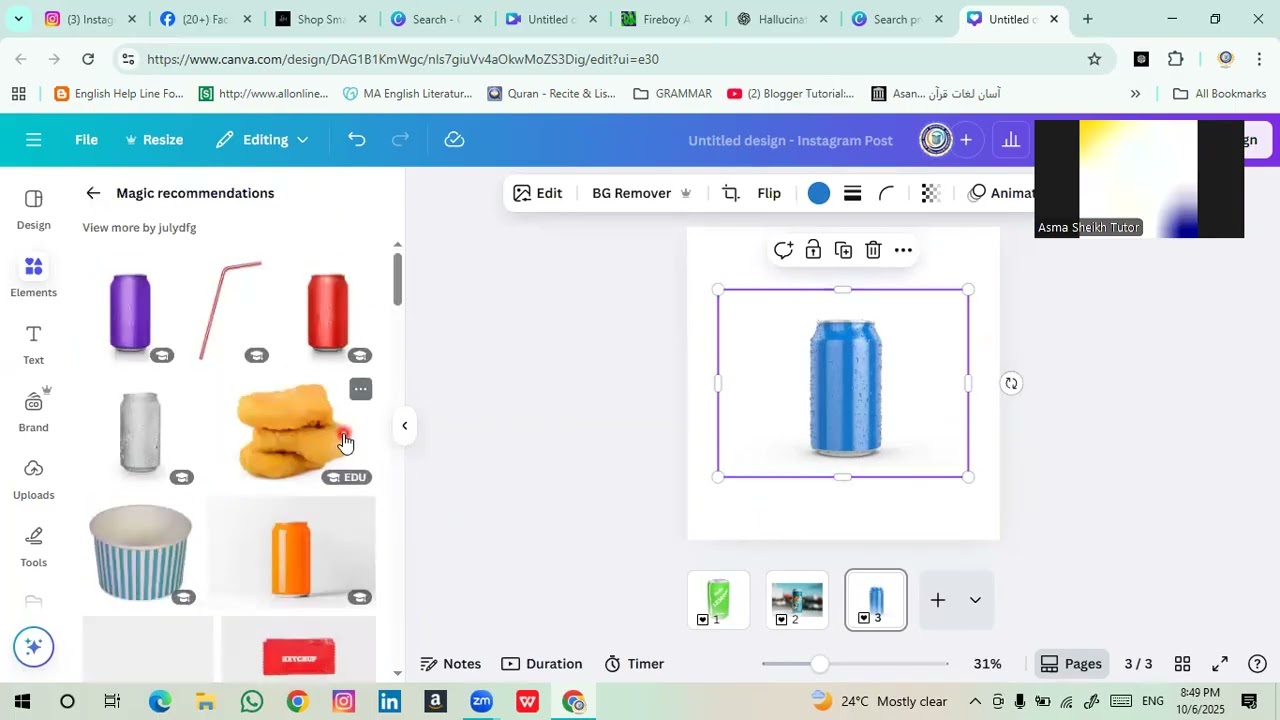Image resolution: width=1280 pixels, height=720 pixels.
Task: Add the orange can element
Action: click(291, 555)
